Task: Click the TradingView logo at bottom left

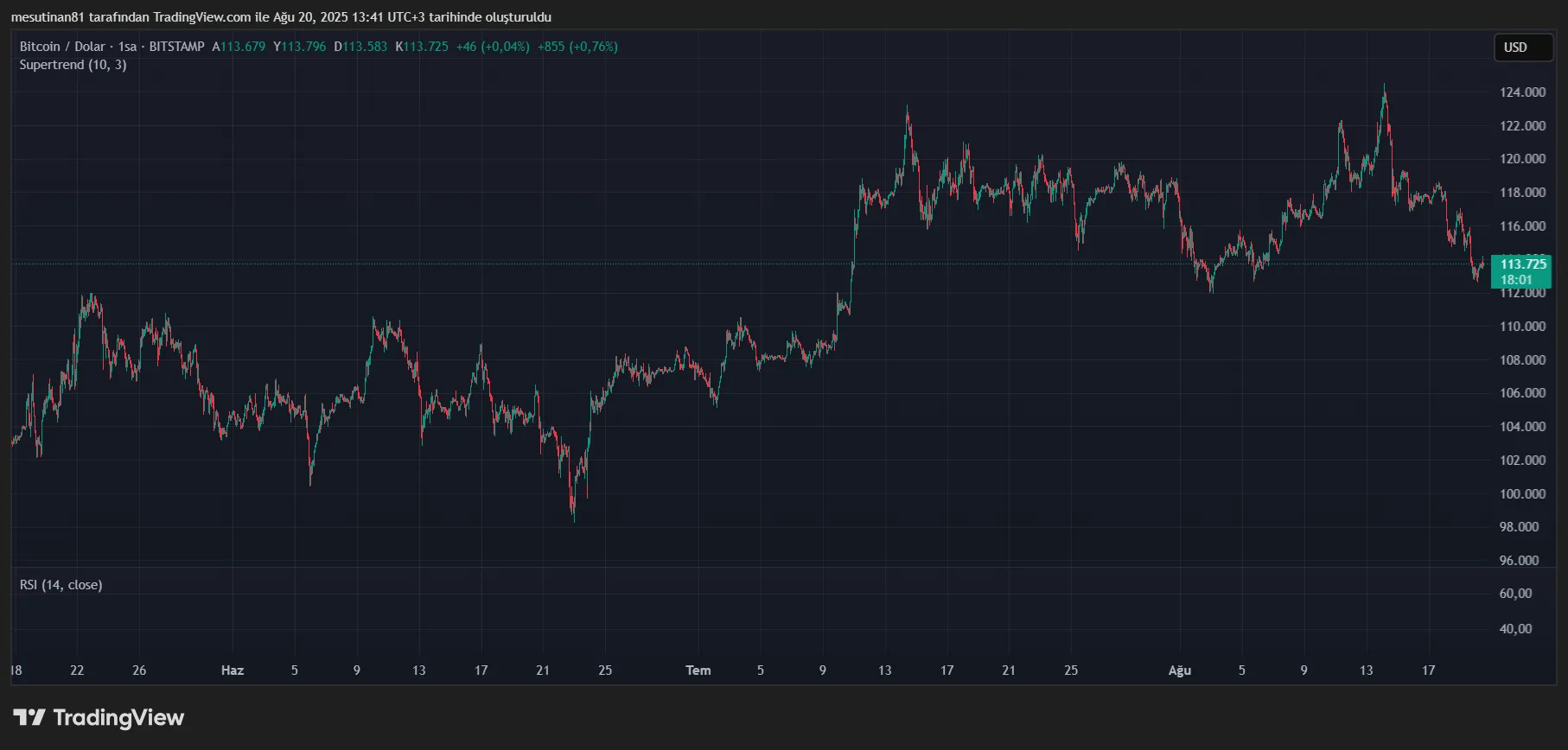Action: (x=99, y=718)
